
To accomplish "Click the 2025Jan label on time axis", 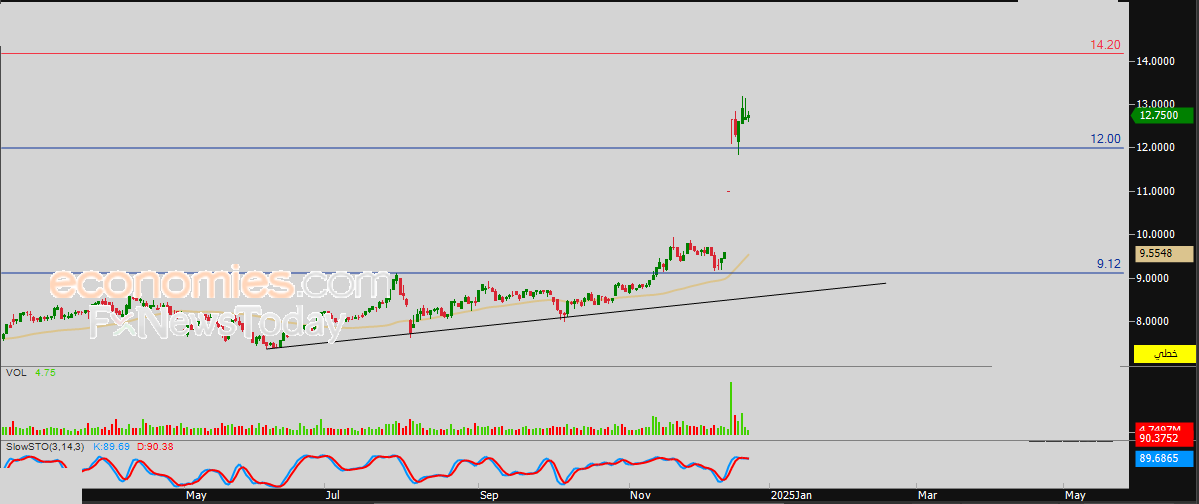I will 791,496.
